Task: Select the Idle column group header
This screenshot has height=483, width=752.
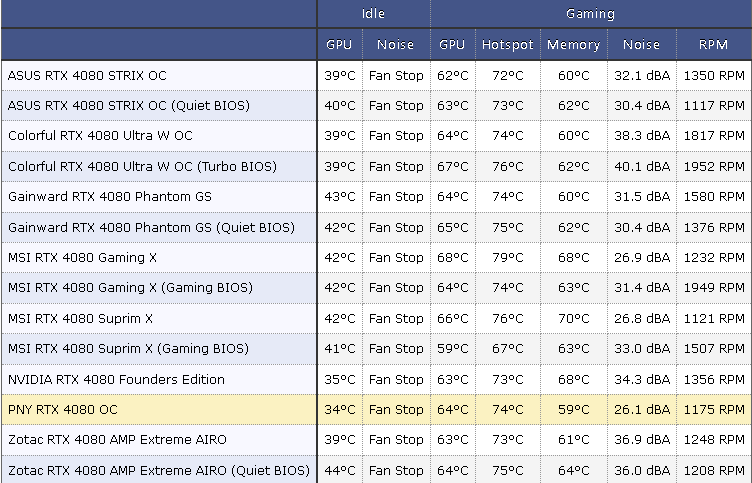Action: click(x=373, y=14)
